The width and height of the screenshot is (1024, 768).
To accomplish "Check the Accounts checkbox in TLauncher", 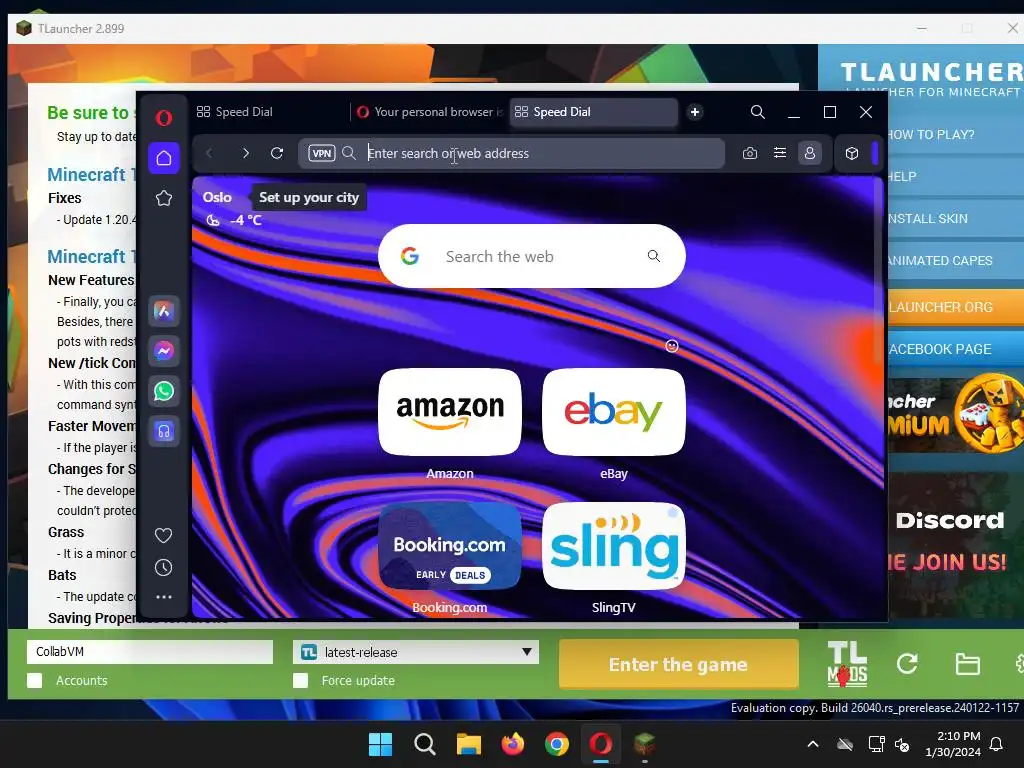I will point(35,680).
